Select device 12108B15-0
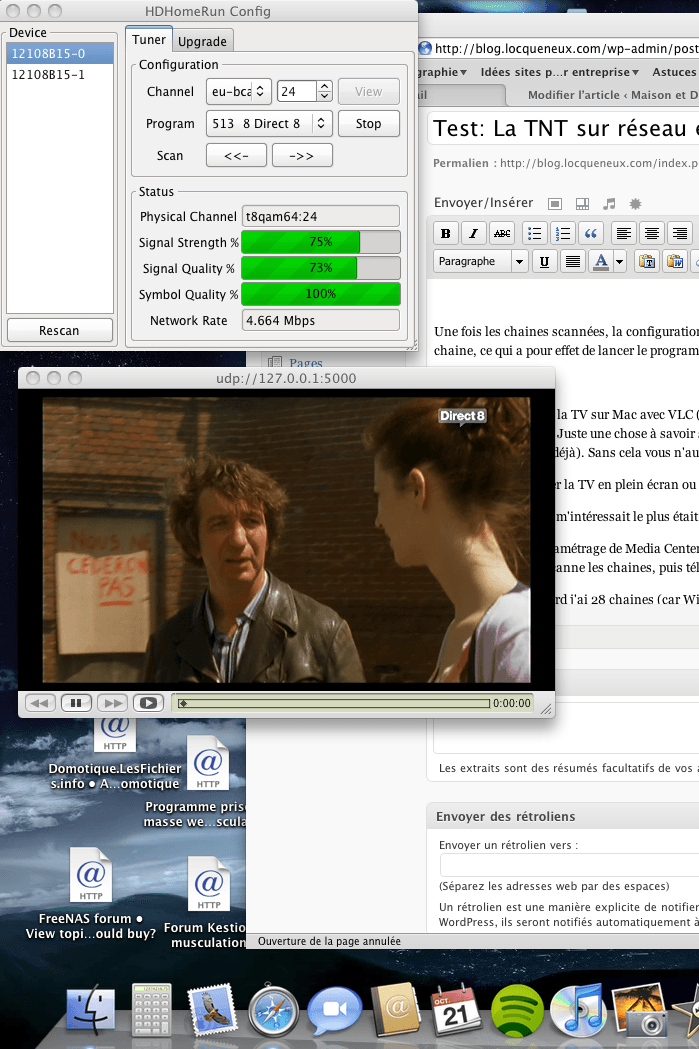 (60, 54)
